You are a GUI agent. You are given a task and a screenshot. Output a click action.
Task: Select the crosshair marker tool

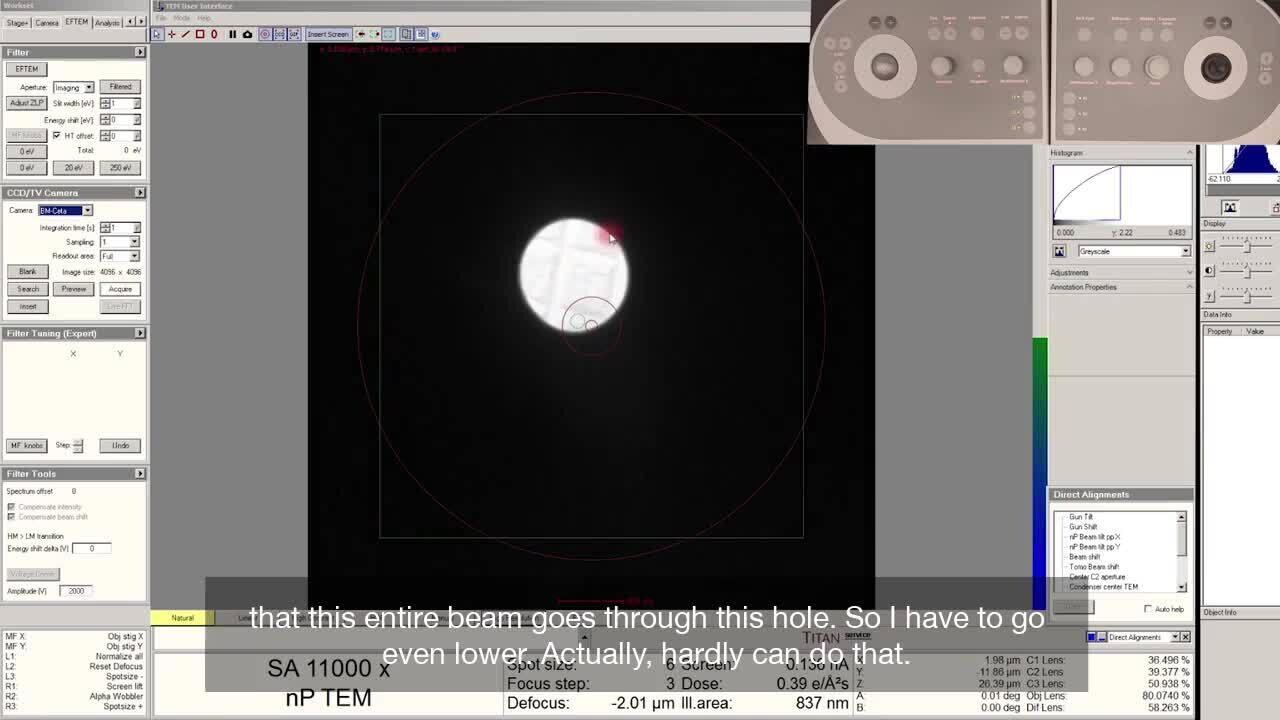pos(171,34)
